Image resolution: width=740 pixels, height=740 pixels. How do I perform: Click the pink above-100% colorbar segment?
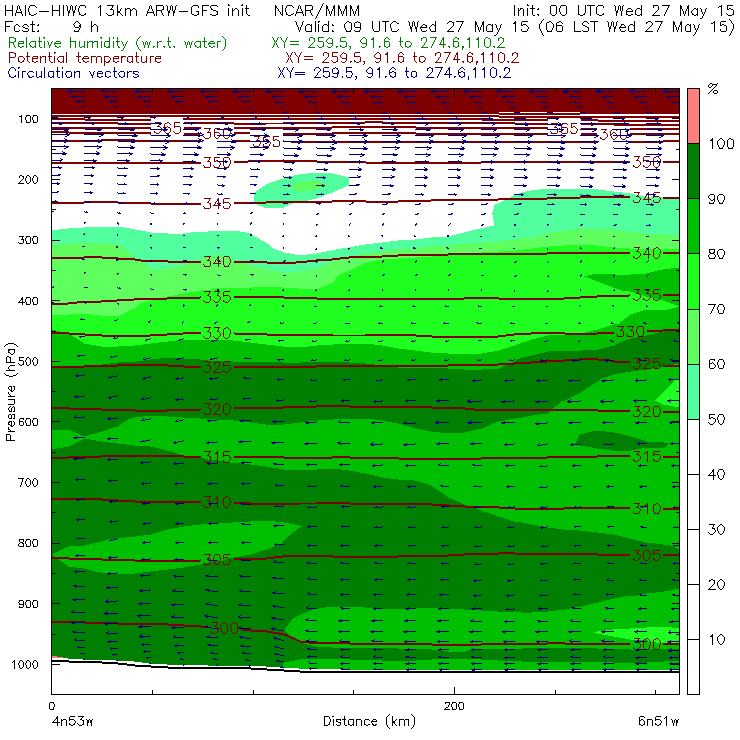[693, 116]
